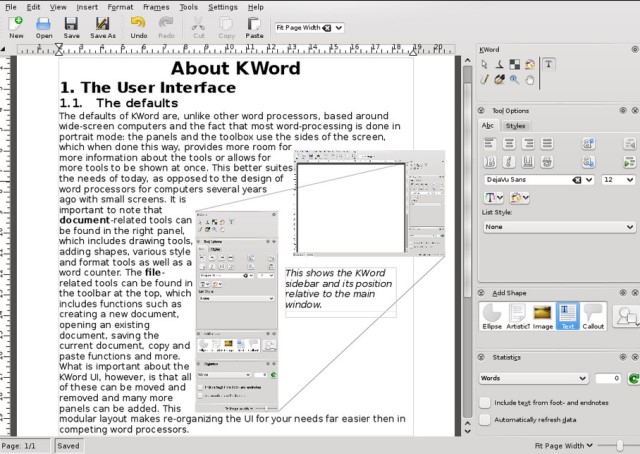Open the text color T dropdown
This screenshot has height=454, width=640.
coord(494,198)
